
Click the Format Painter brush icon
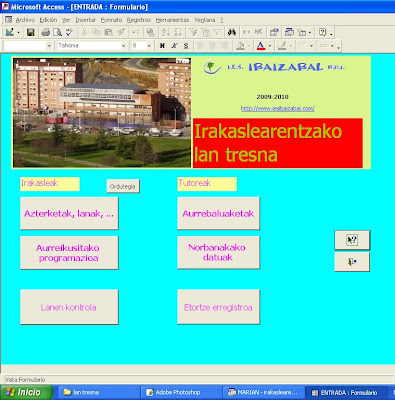click(121, 32)
